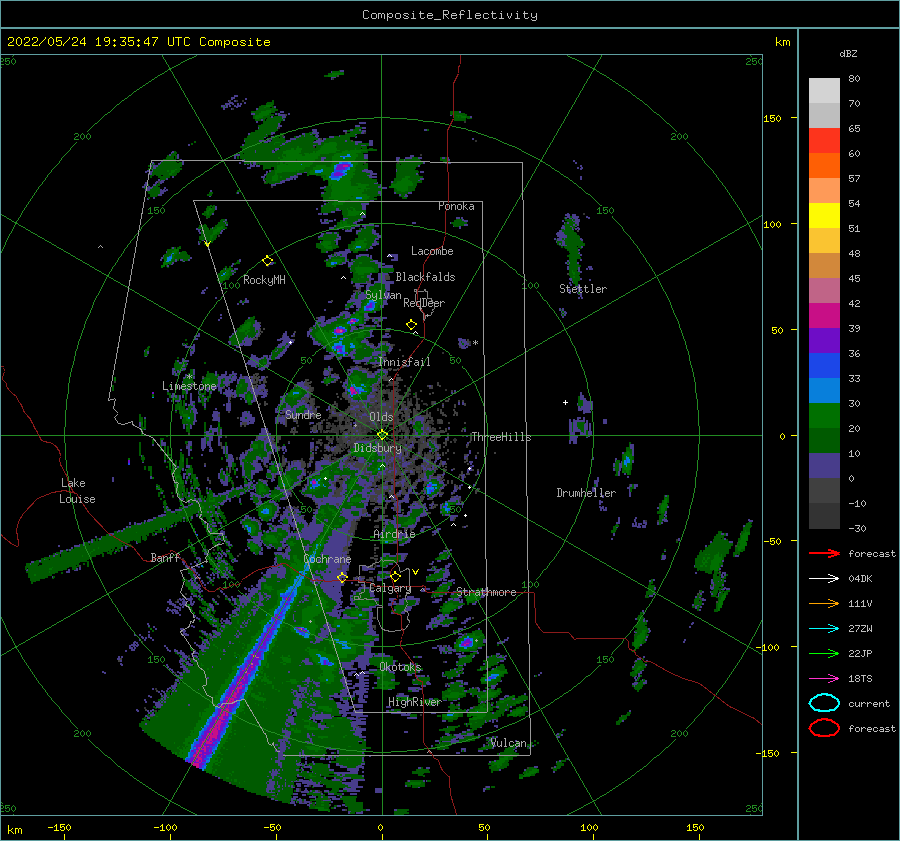Click the Innisfail label
Image resolution: width=900 pixels, height=841 pixels.
[x=404, y=362]
